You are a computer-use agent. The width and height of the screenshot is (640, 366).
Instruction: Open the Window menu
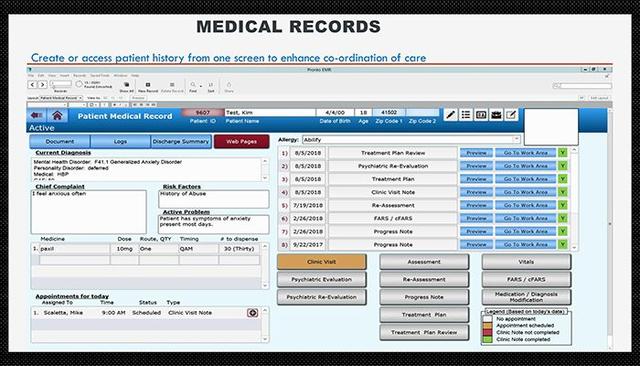tap(120, 75)
